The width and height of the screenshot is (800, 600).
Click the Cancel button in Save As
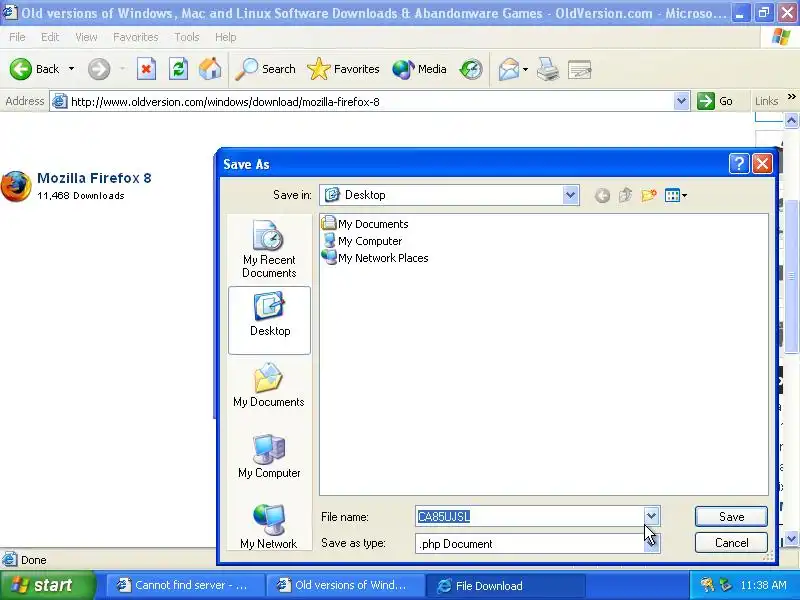[731, 542]
